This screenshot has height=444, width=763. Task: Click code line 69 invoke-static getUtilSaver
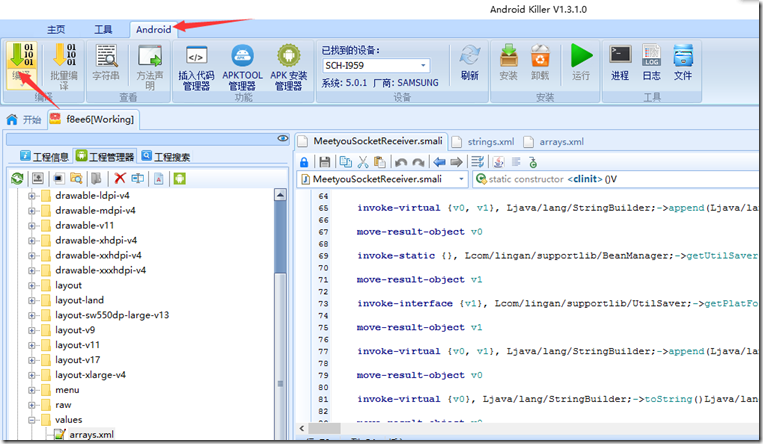pos(558,256)
